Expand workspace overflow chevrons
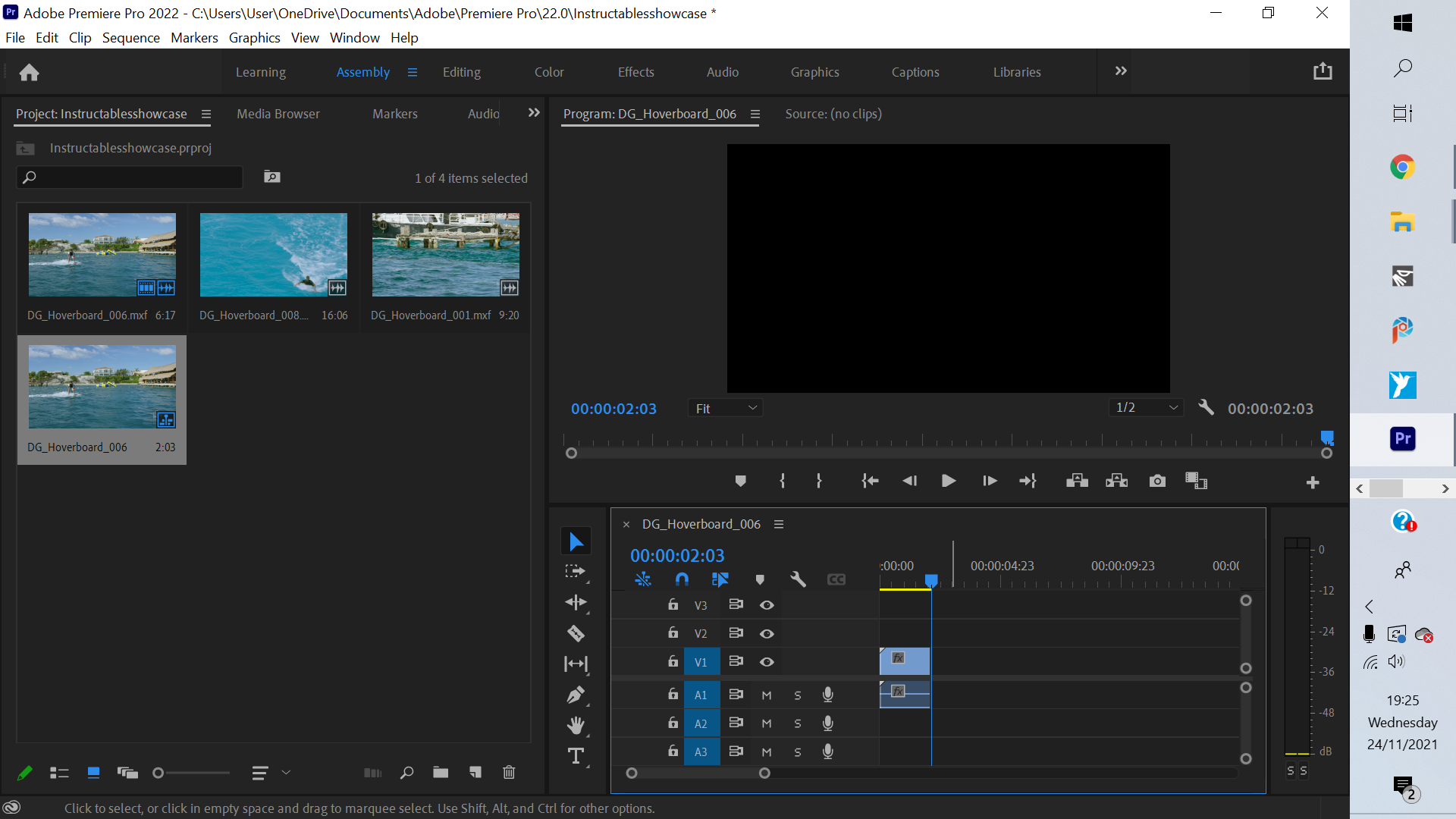The width and height of the screenshot is (1456, 819). tap(1121, 71)
